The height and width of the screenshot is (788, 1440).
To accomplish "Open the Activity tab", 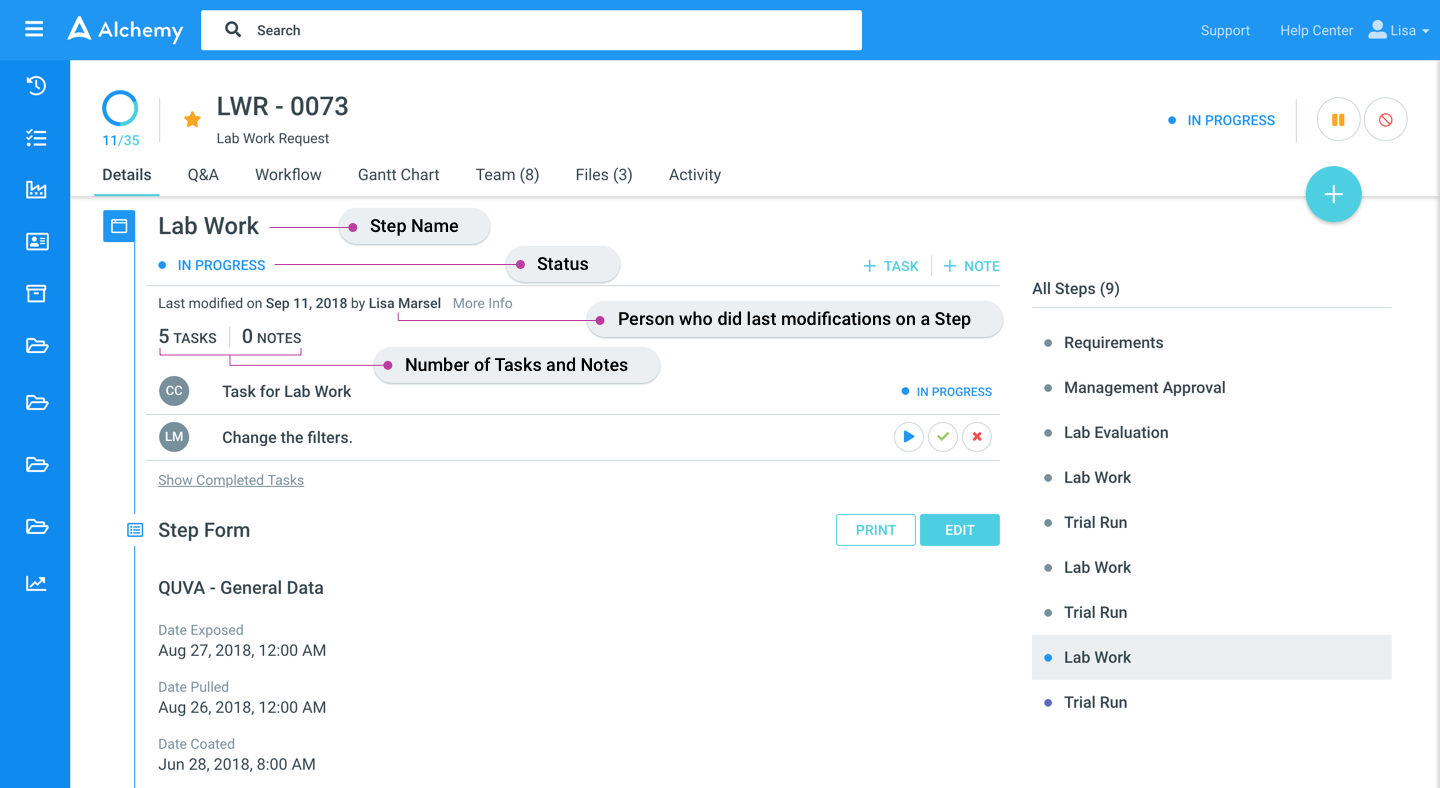I will [695, 175].
